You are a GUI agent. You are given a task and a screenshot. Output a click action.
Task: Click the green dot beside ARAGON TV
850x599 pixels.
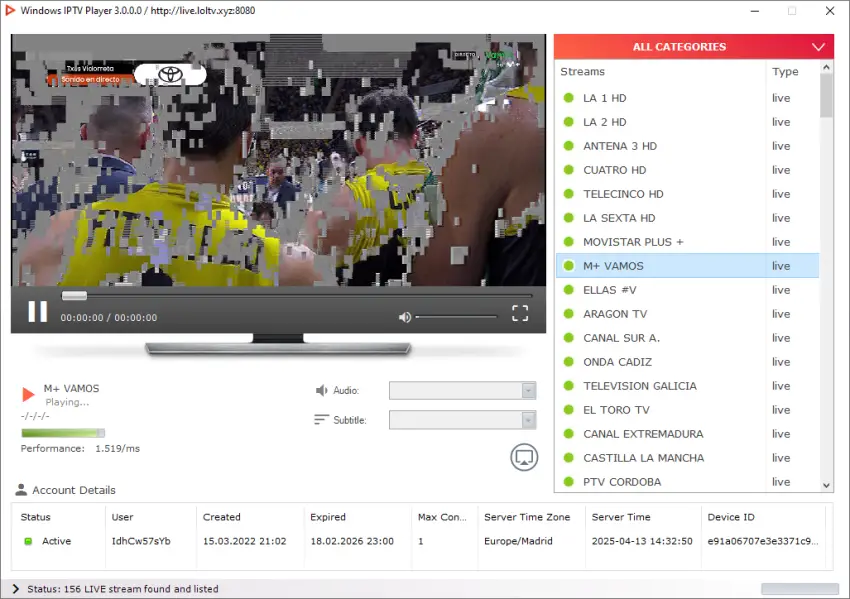click(x=569, y=313)
